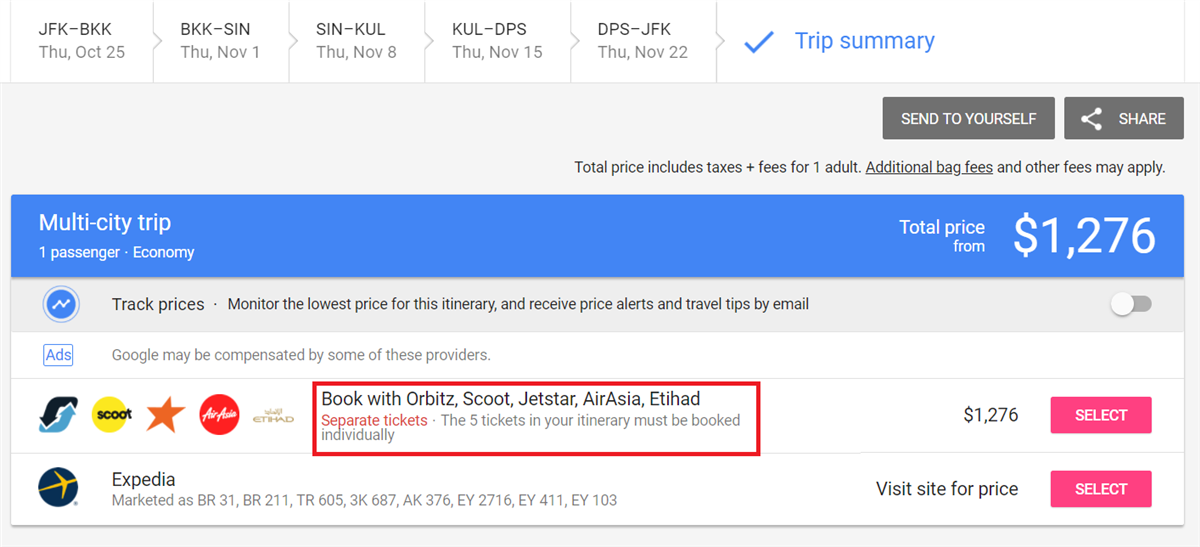The width and height of the screenshot is (1200, 547).
Task: Select the $1,276 separate tickets option
Action: coord(1101,415)
